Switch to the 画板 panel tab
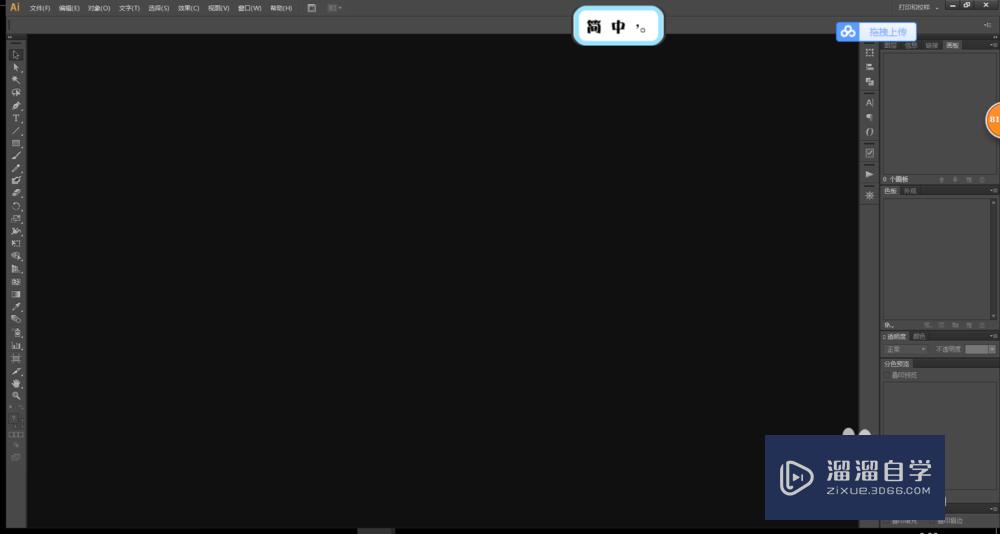 (952, 45)
